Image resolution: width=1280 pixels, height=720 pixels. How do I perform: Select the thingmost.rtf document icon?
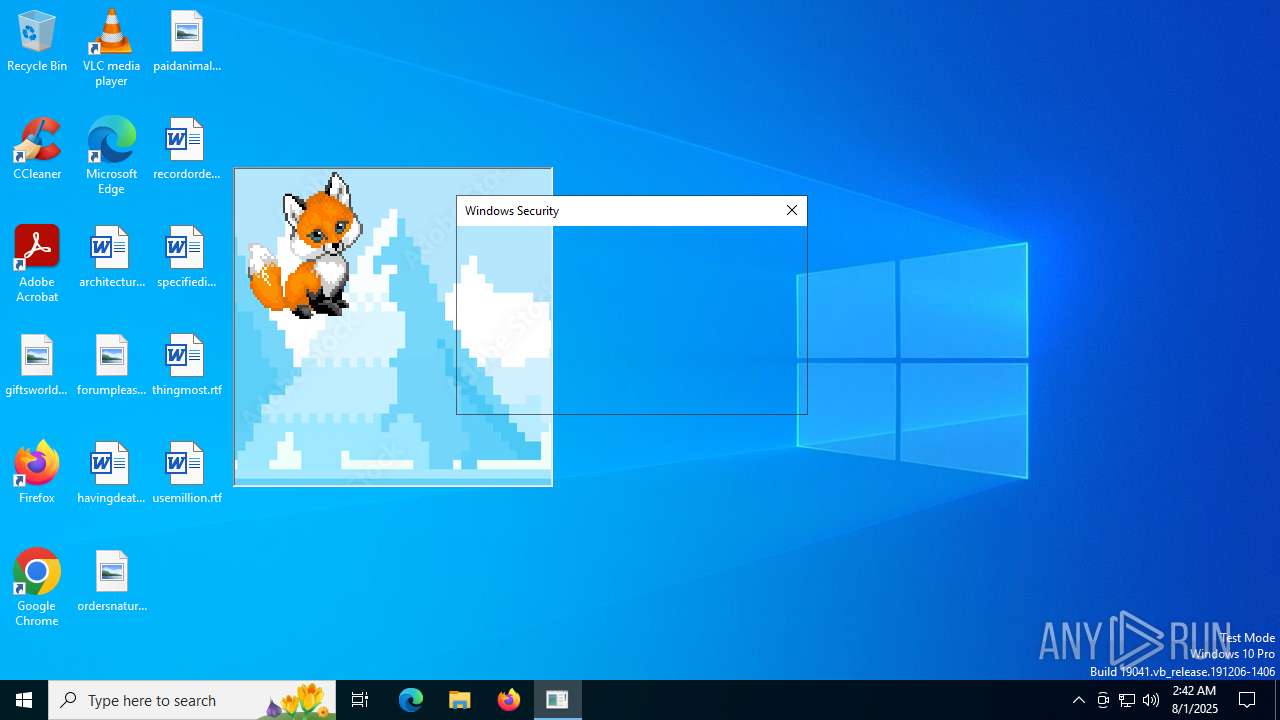[x=187, y=365]
